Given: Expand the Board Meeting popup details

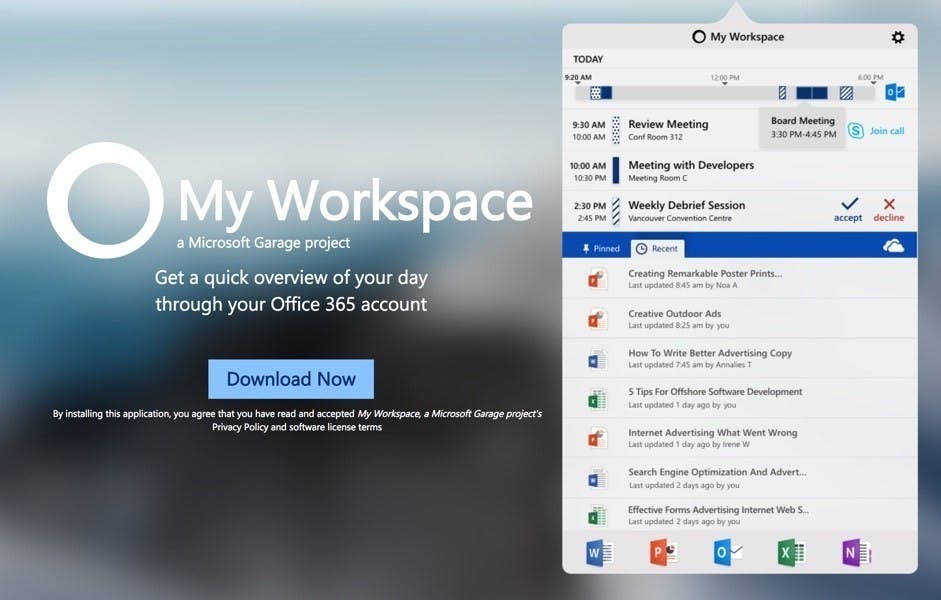Looking at the screenshot, I should click(x=802, y=127).
